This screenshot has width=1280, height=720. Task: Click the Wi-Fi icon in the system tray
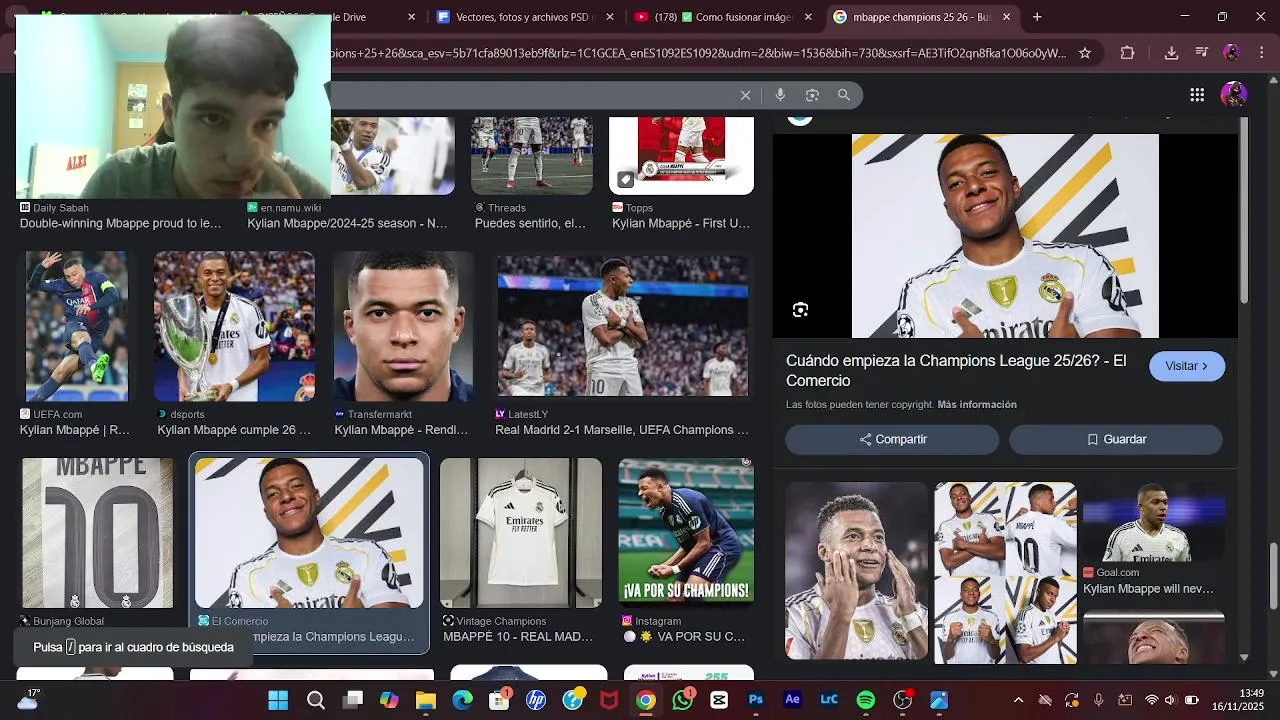click(1151, 700)
